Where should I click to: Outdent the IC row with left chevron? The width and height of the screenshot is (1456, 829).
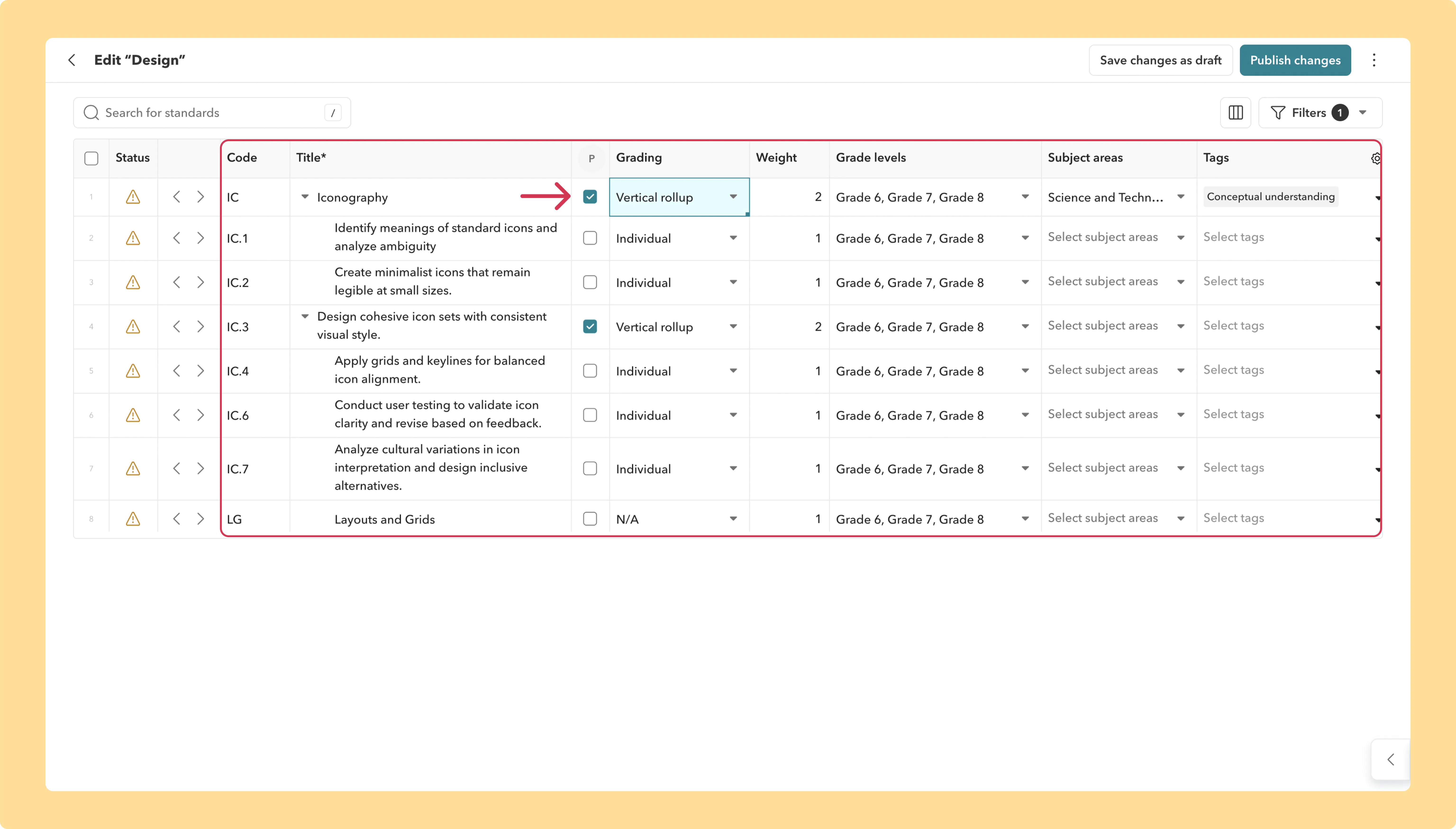coord(177,197)
